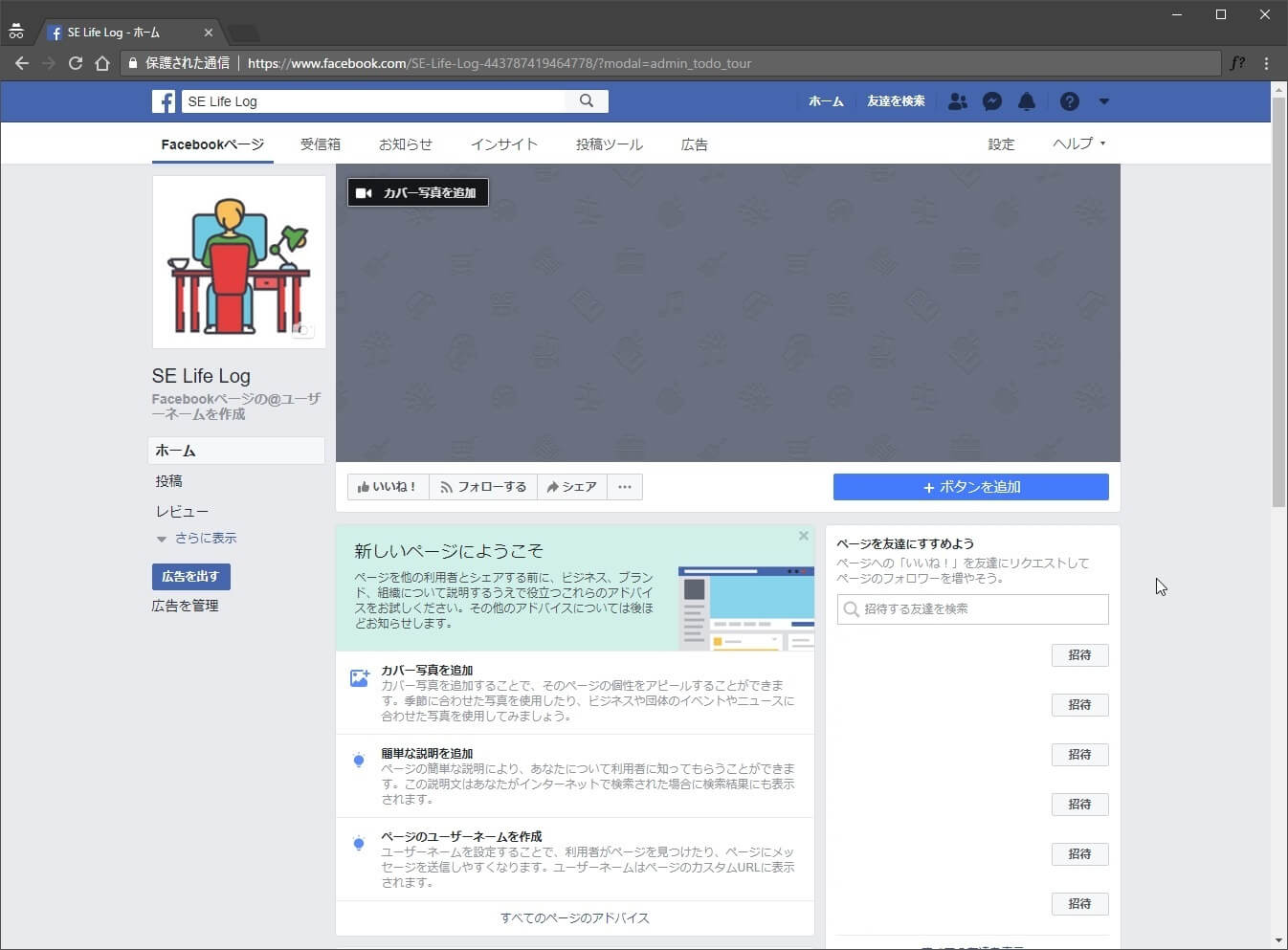Click the Facebook logo icon

point(164,101)
